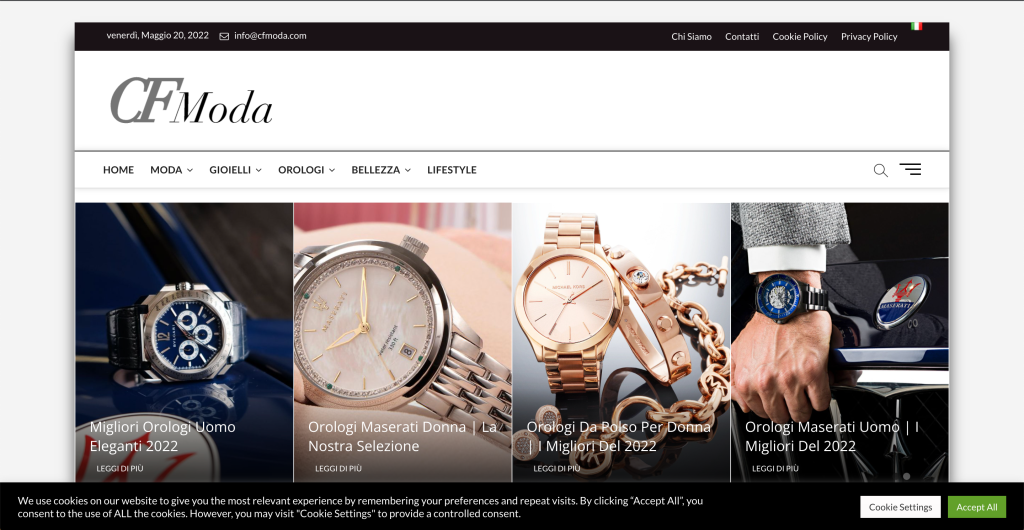The image size is (1024, 530).
Task: Click the Accept All cookies button
Action: pyautogui.click(x=976, y=507)
